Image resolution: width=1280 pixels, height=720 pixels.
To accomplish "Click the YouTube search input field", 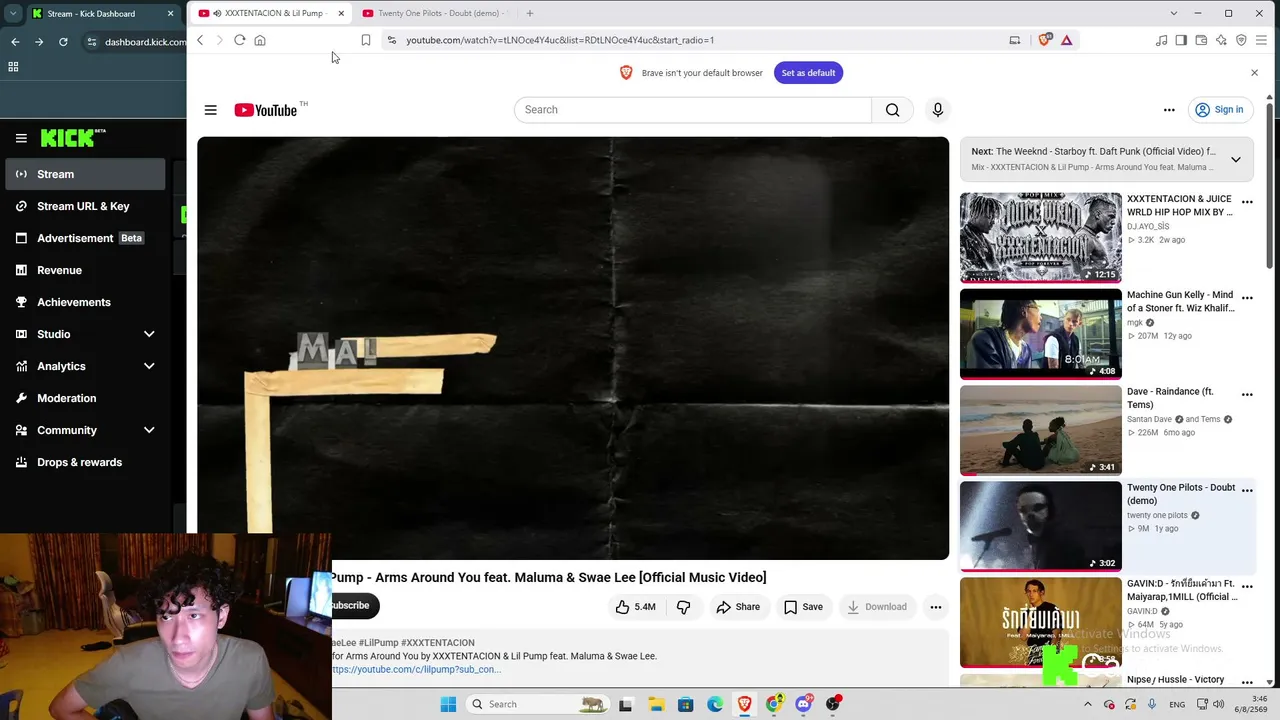I will 693,110.
